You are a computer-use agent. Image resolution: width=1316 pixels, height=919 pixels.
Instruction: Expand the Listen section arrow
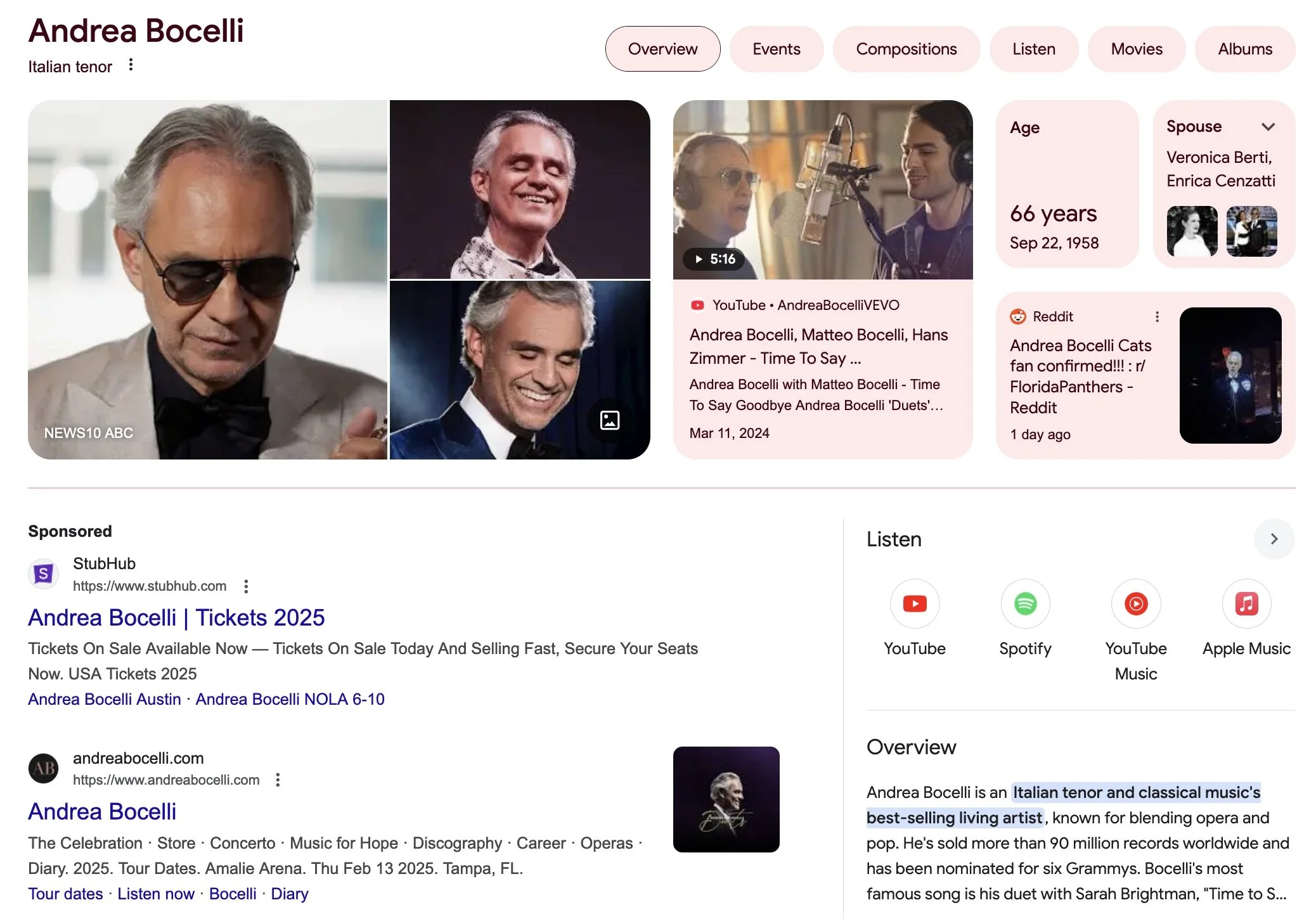pos(1274,539)
